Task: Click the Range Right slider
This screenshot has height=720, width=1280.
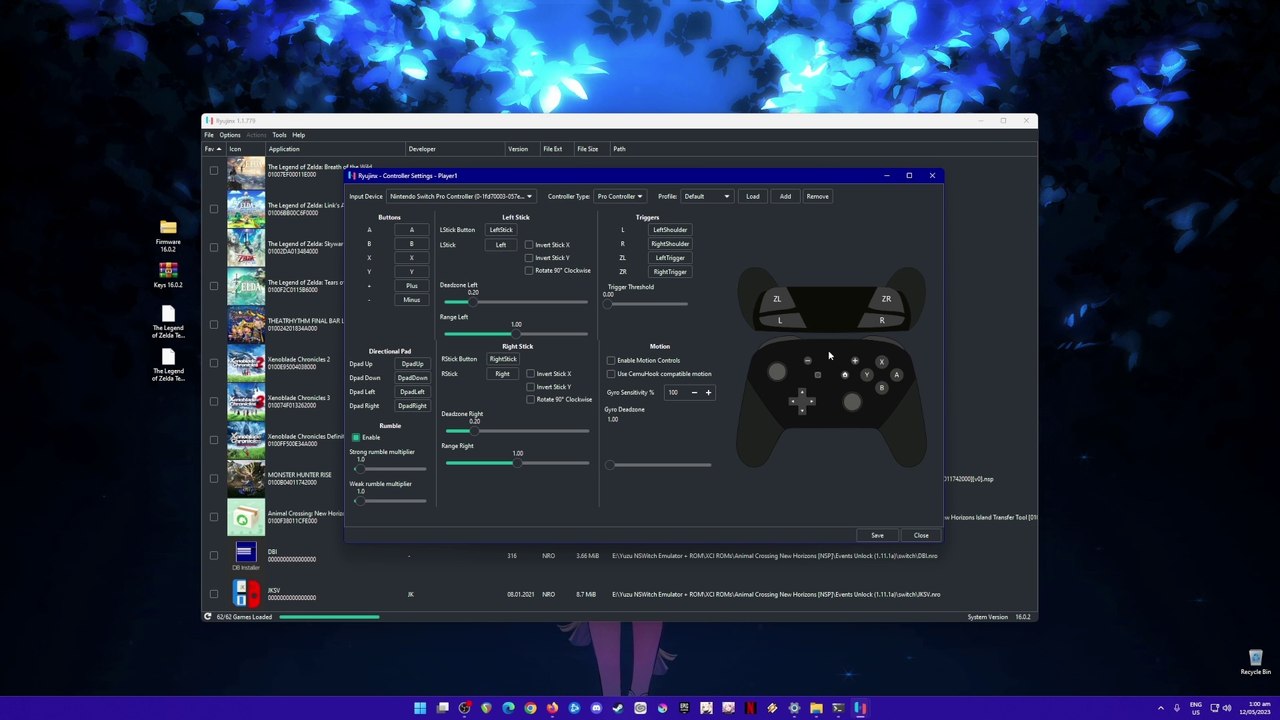Action: pyautogui.click(x=516, y=463)
